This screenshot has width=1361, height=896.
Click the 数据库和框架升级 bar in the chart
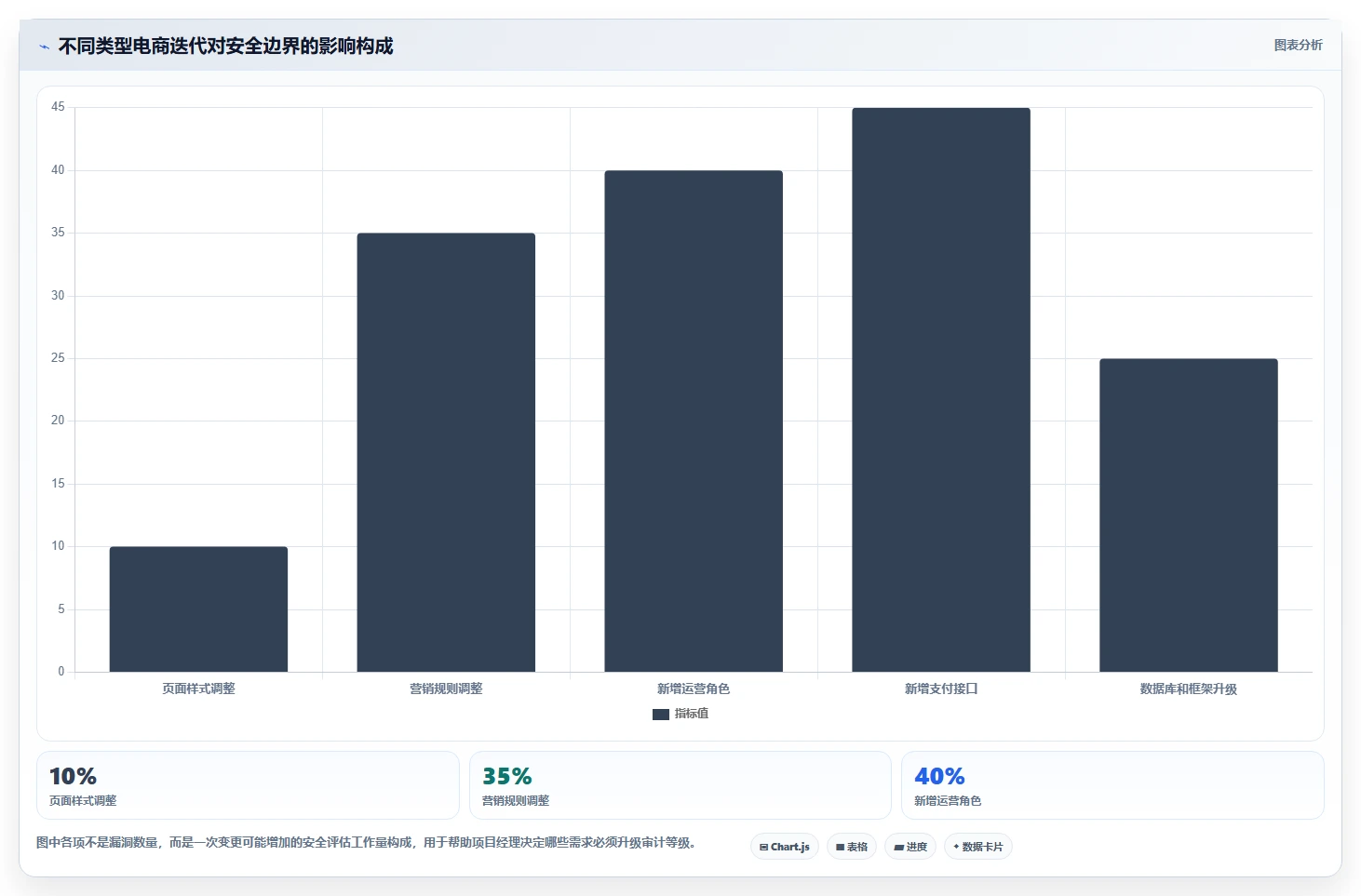[1189, 515]
